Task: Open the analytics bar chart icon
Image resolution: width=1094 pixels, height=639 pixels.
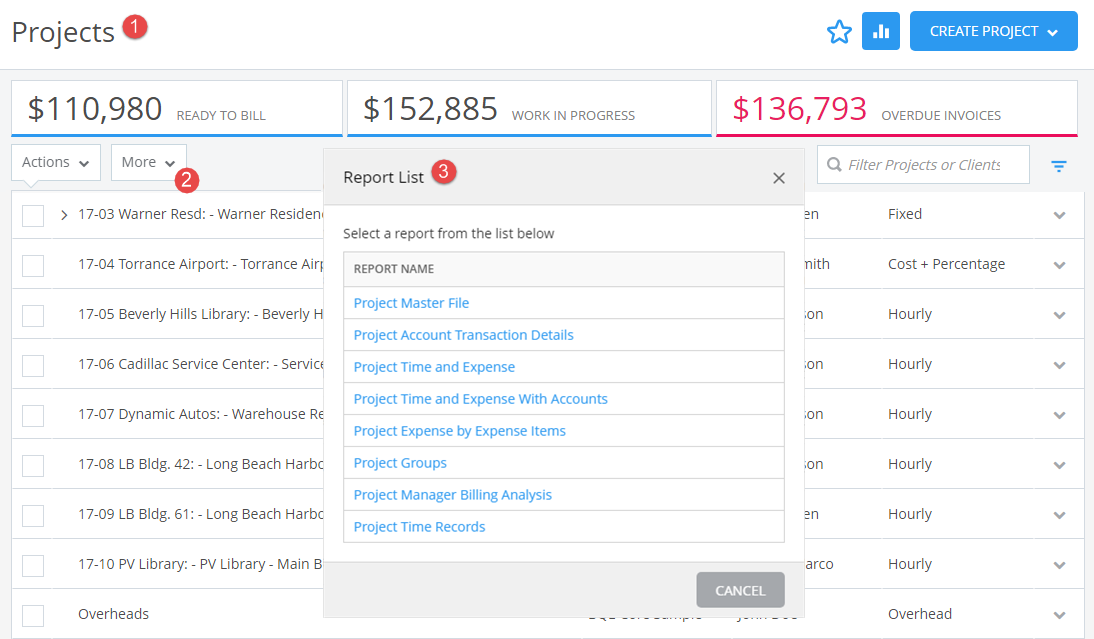Action: [x=881, y=31]
